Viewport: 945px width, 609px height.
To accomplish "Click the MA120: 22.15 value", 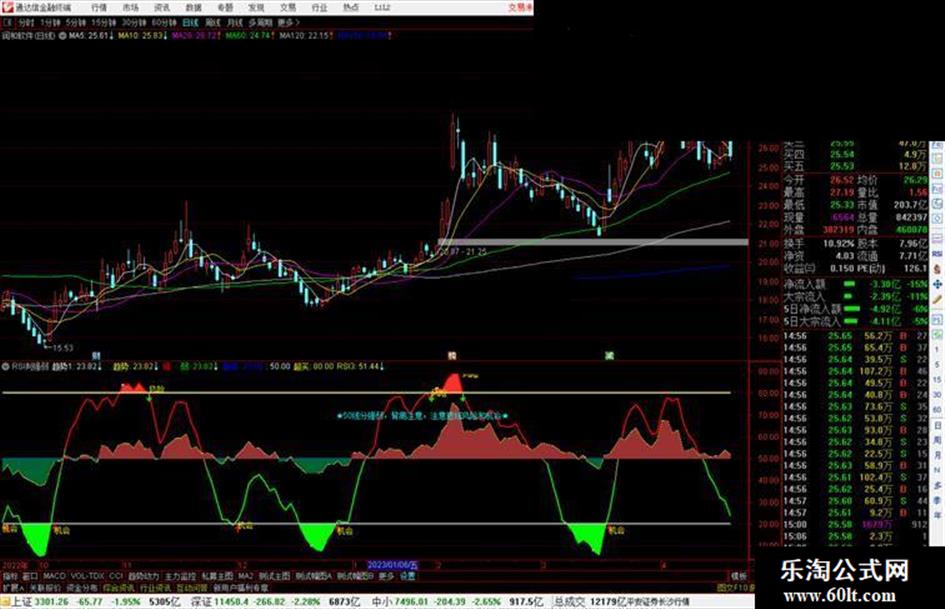I will [x=306, y=36].
